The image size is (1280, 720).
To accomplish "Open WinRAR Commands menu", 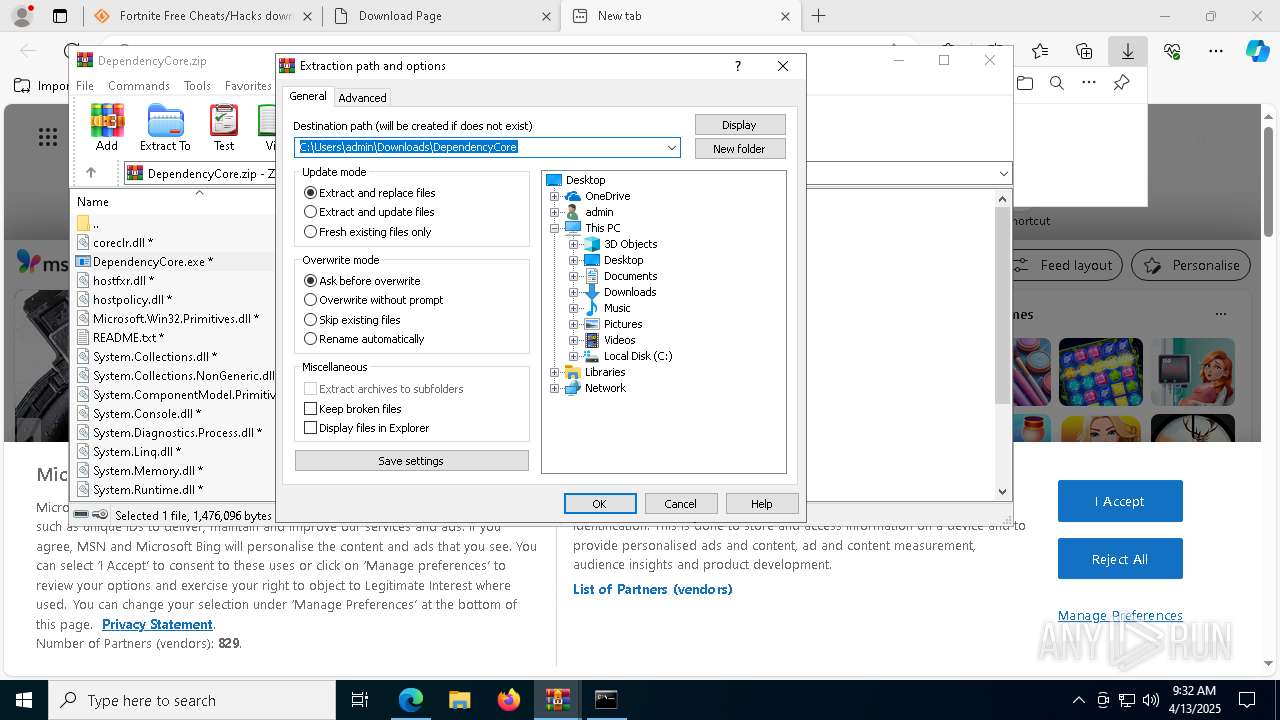I will pos(139,86).
